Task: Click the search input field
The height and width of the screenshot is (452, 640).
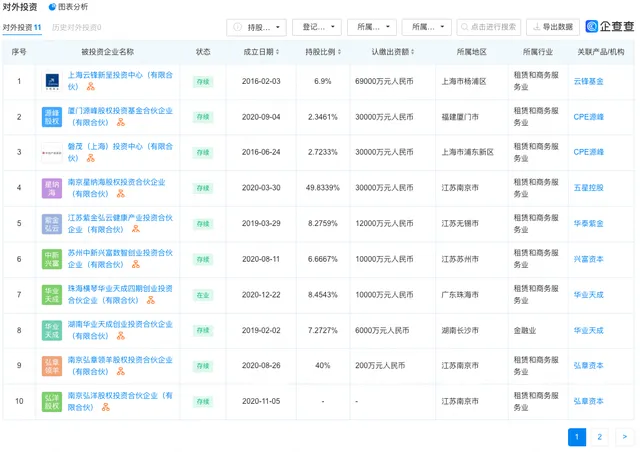Action: [x=487, y=27]
